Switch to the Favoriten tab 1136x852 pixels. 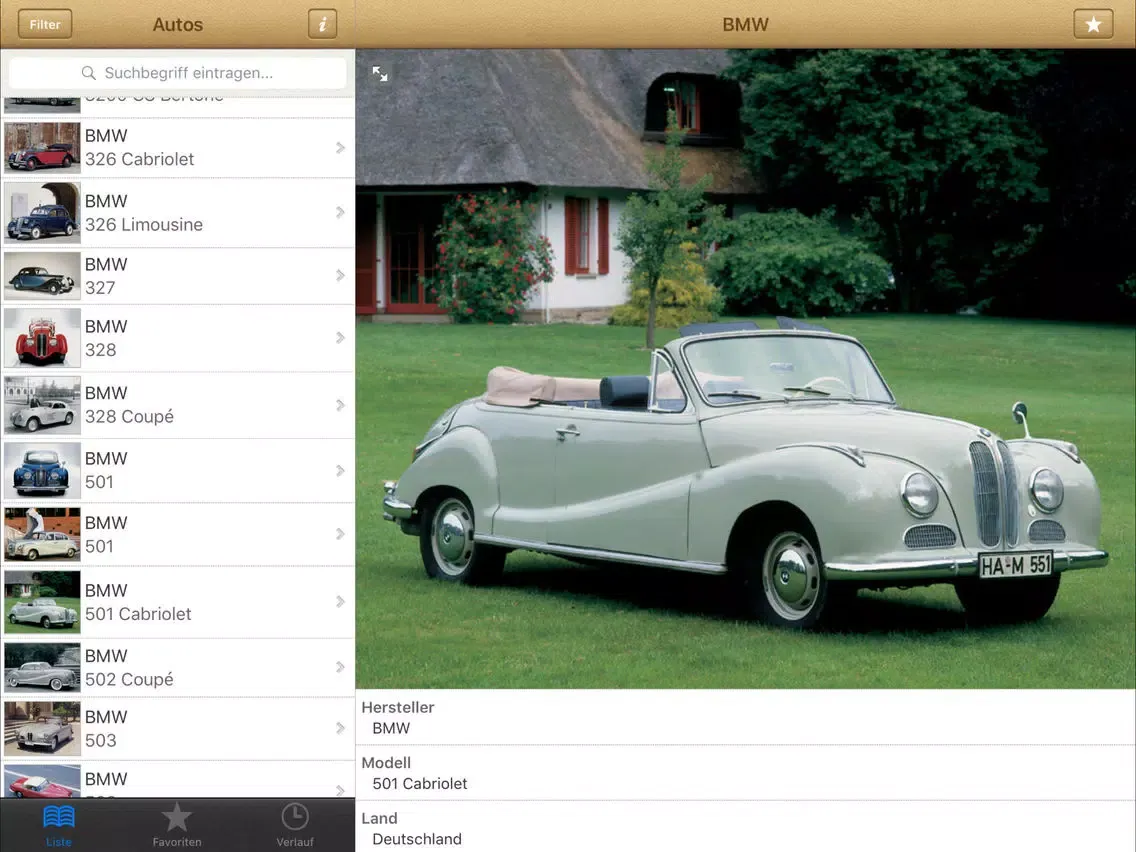click(x=177, y=824)
